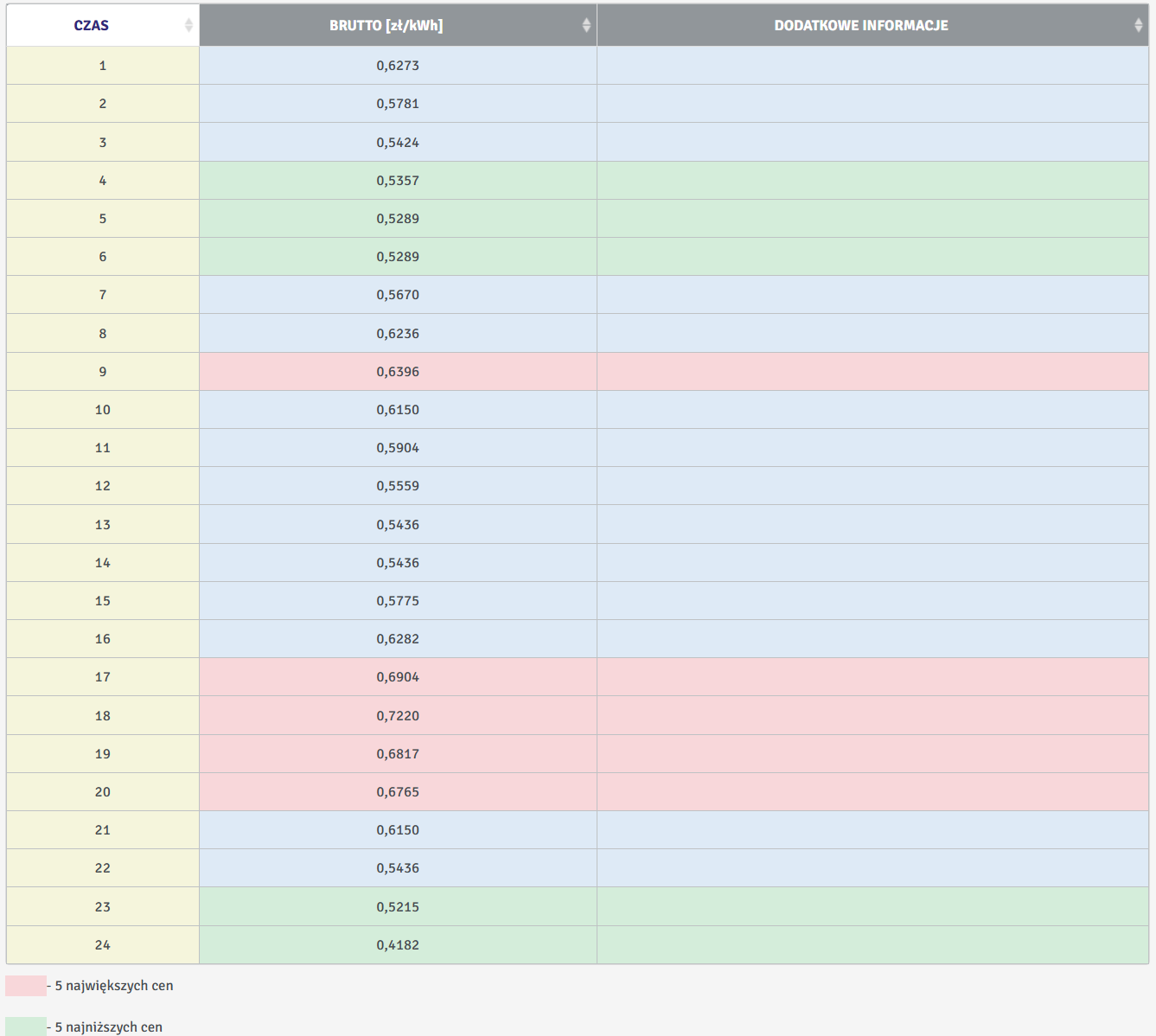Click hour 24 cell in CZAS column
The image size is (1156, 1036).
tap(103, 945)
